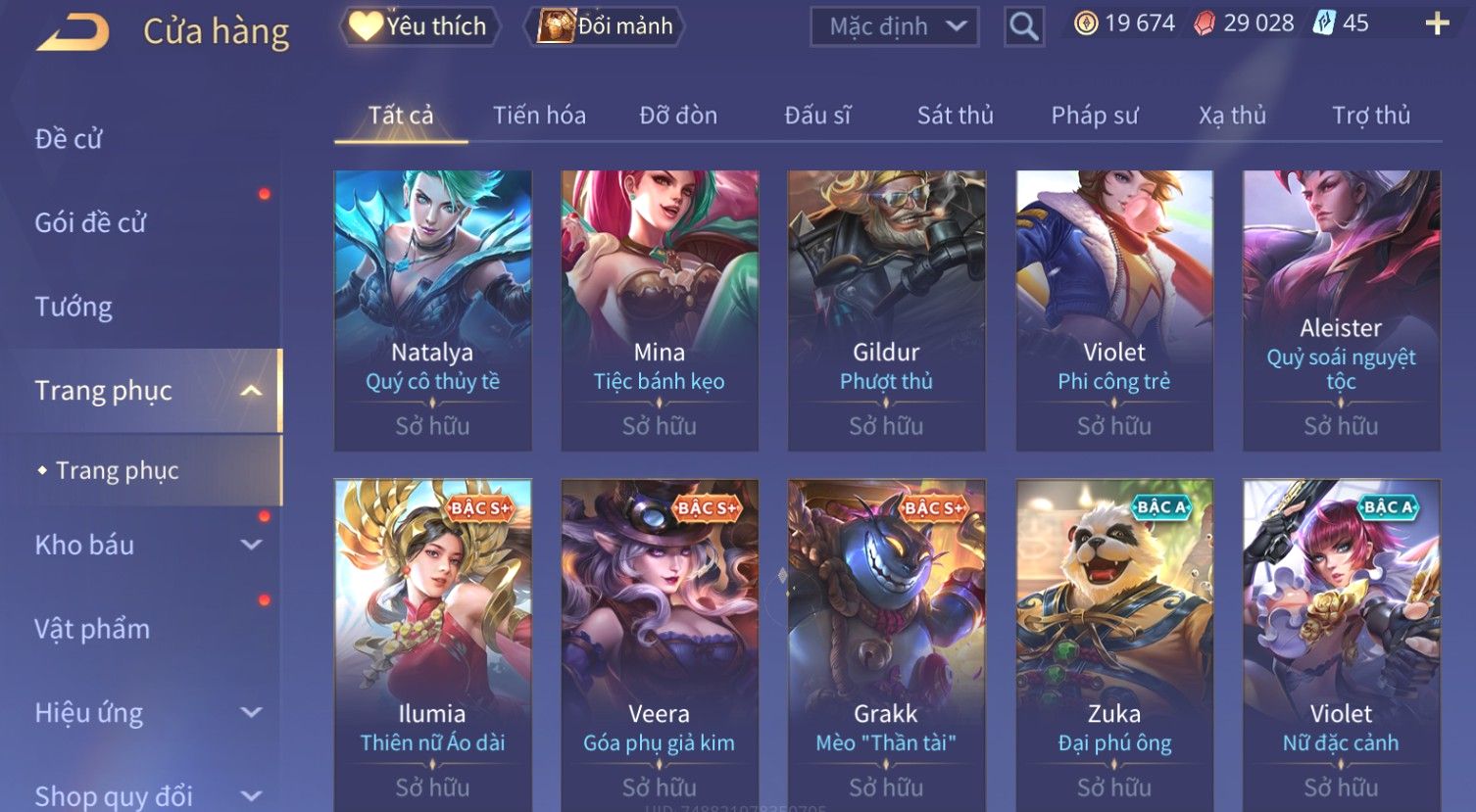Viewport: 1476px width, 812px height.
Task: Select the Grakk Mèo Thần tài skin card
Action: point(886,645)
